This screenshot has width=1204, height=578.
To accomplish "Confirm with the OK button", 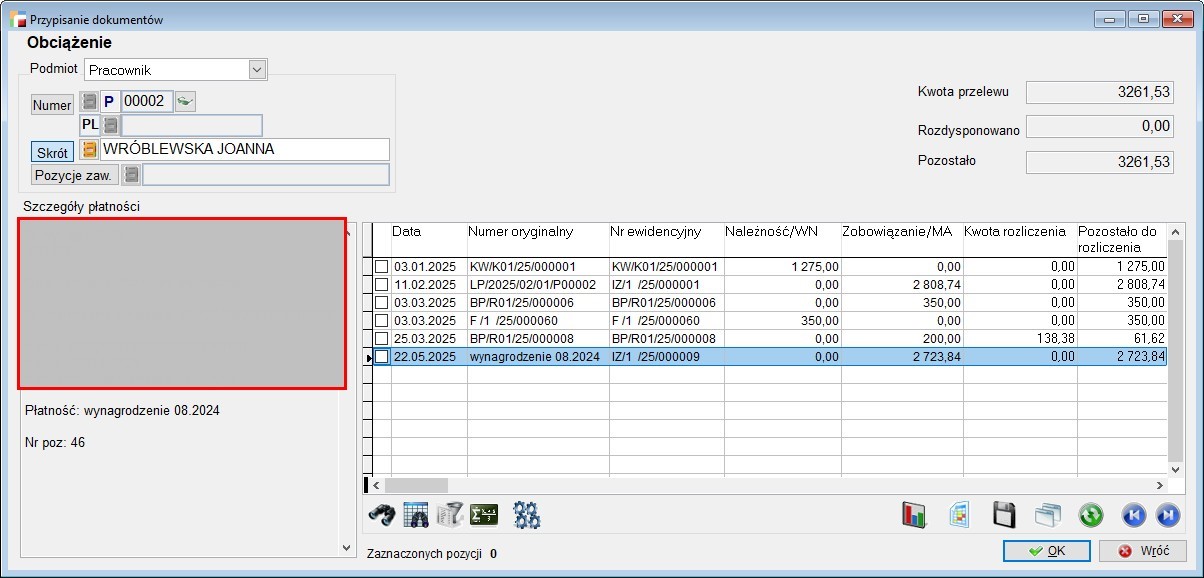I will pos(1047,551).
